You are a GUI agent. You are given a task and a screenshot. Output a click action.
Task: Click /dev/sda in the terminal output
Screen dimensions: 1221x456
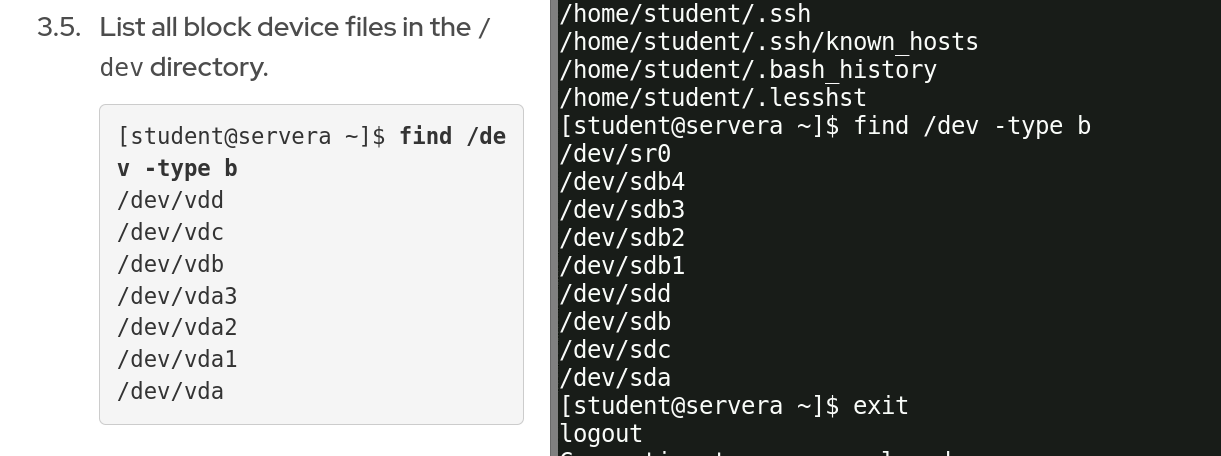coord(615,378)
